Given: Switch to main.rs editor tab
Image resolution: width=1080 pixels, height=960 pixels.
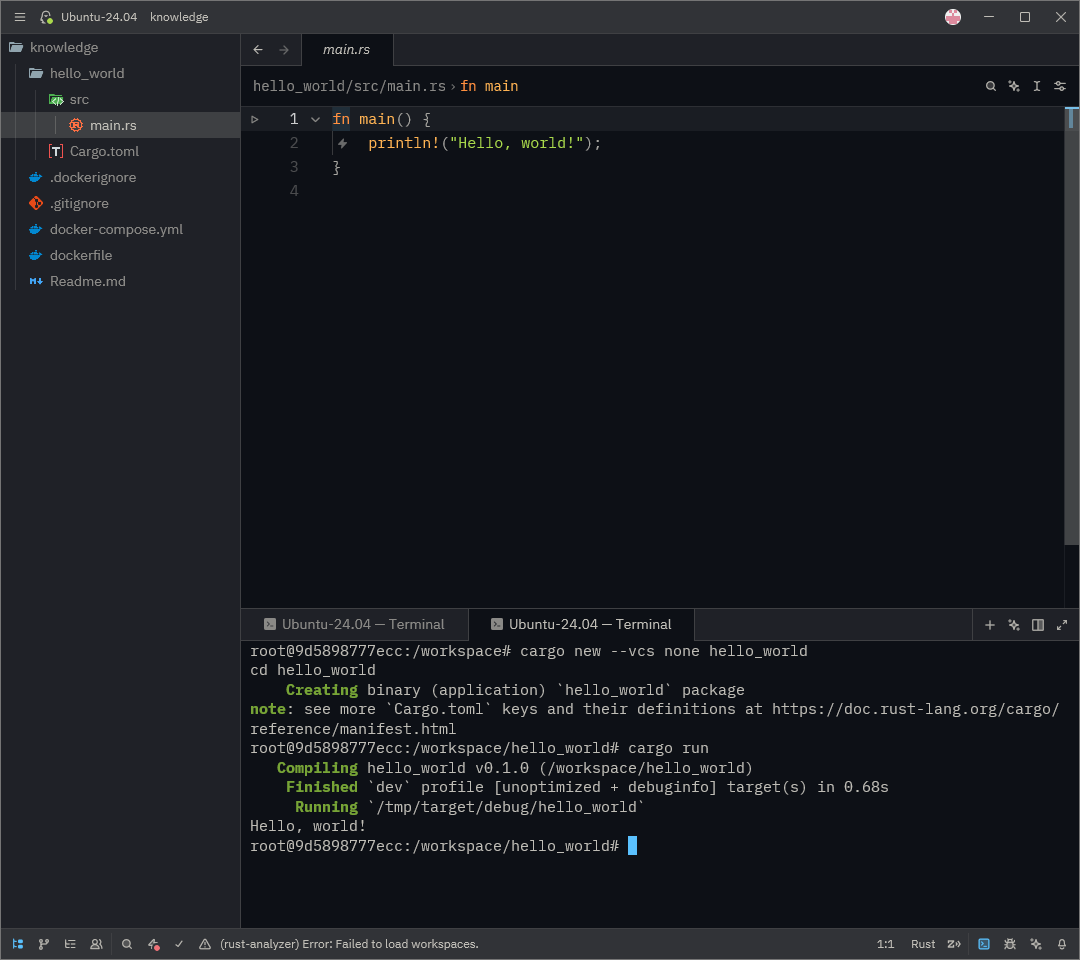Looking at the screenshot, I should pyautogui.click(x=347, y=50).
